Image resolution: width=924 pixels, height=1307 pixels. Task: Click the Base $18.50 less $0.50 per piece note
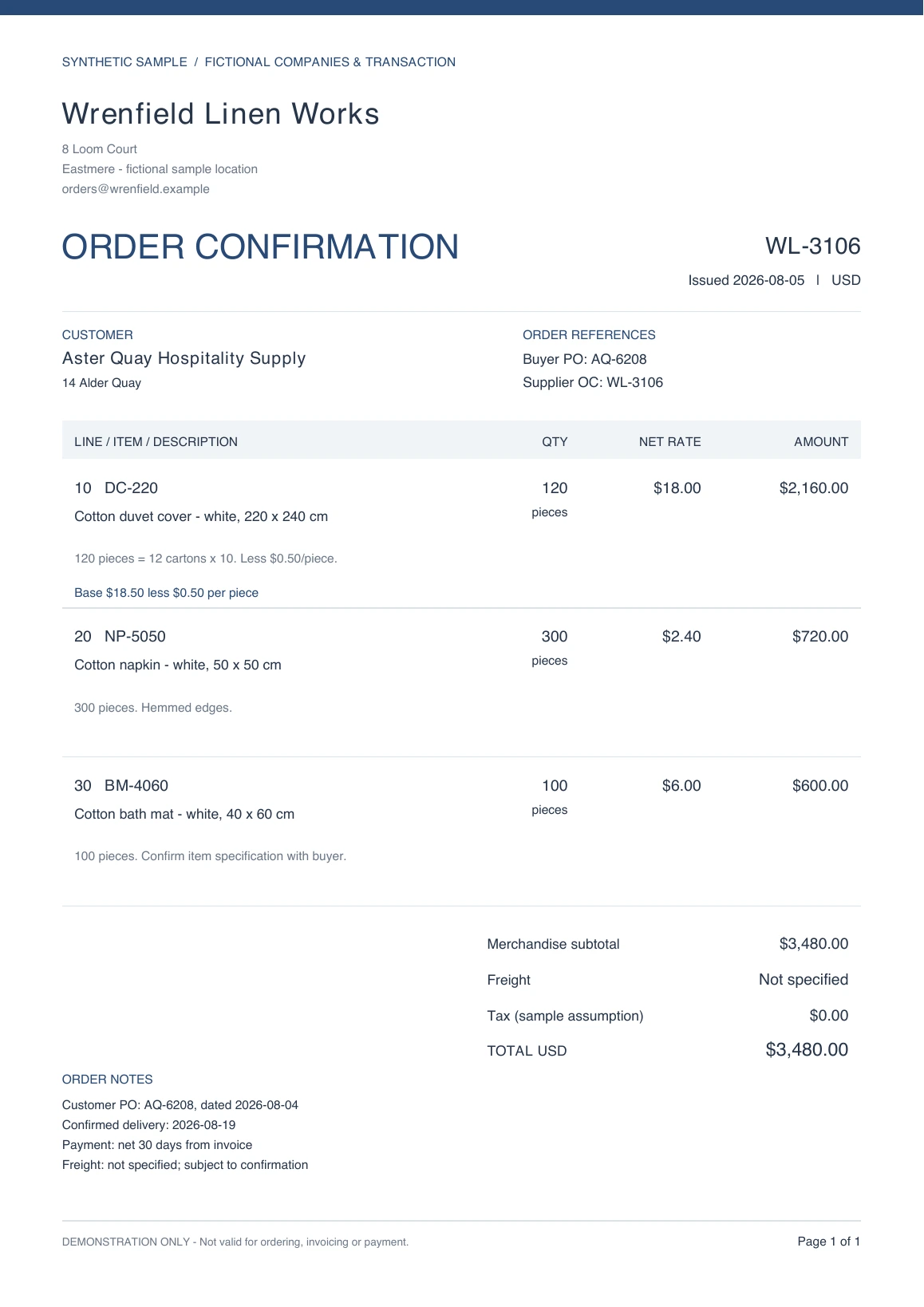[x=166, y=593]
